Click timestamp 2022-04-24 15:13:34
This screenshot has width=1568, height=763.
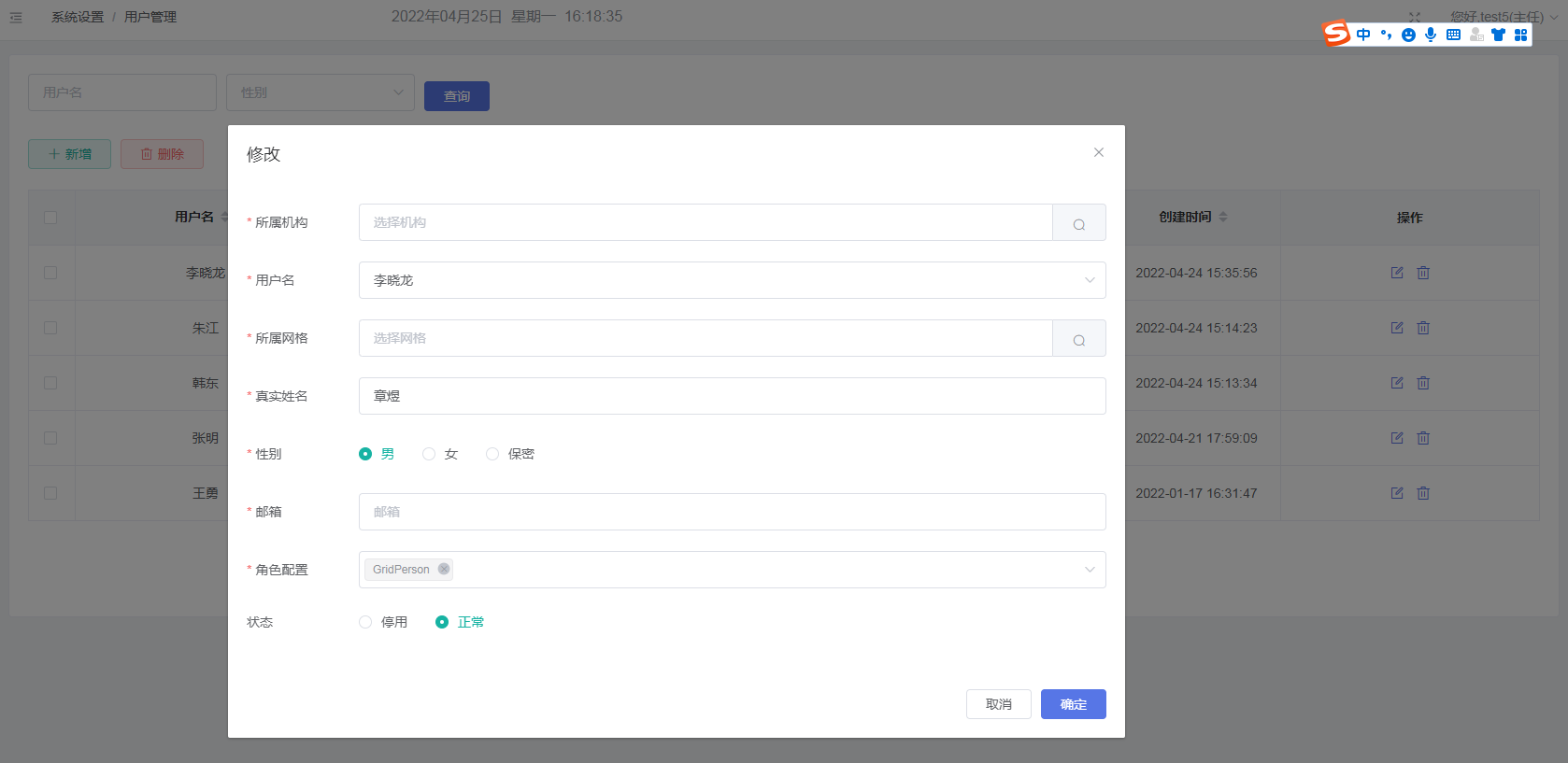[x=1196, y=383]
